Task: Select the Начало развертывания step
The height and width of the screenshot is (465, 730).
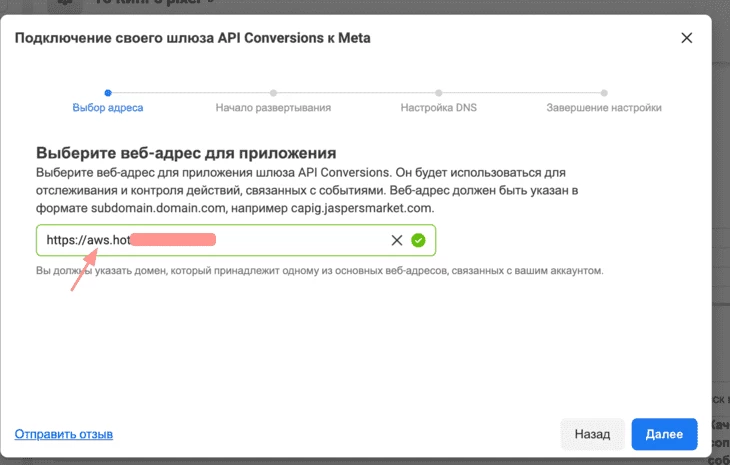Action: [x=273, y=108]
